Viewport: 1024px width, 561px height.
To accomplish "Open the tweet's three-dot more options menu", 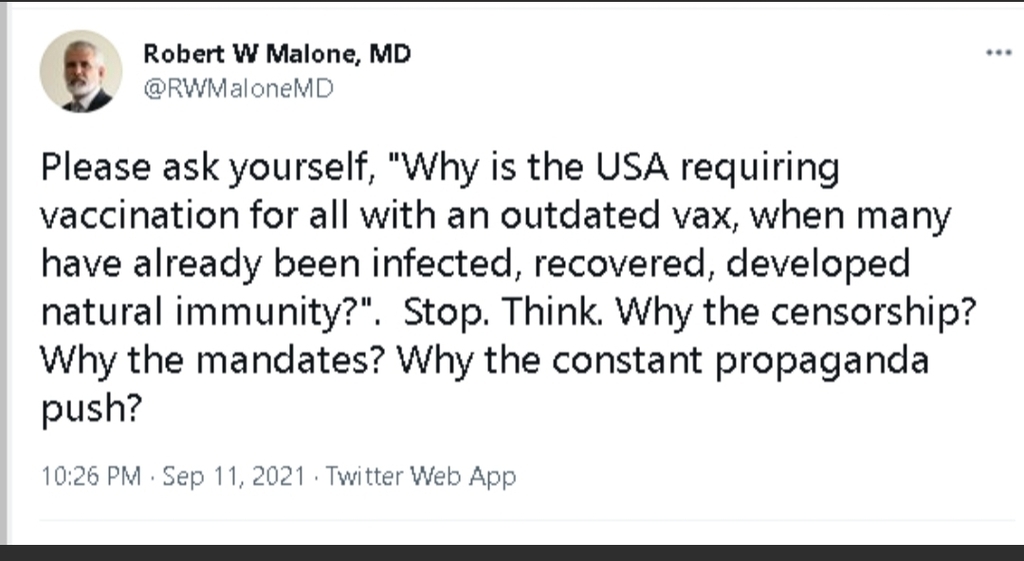I will coord(997,54).
